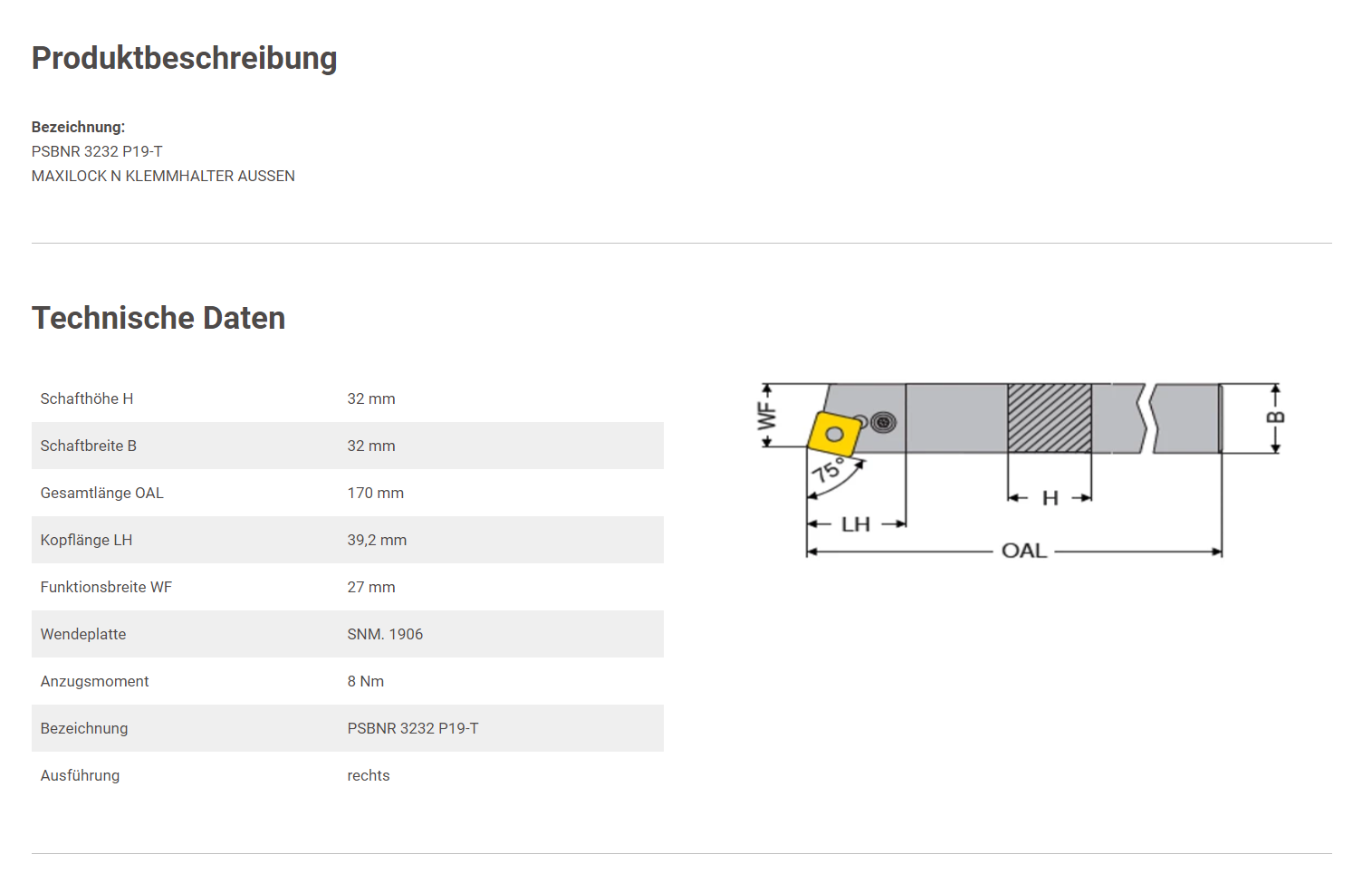Click the hatched cross-section area

click(1050, 418)
